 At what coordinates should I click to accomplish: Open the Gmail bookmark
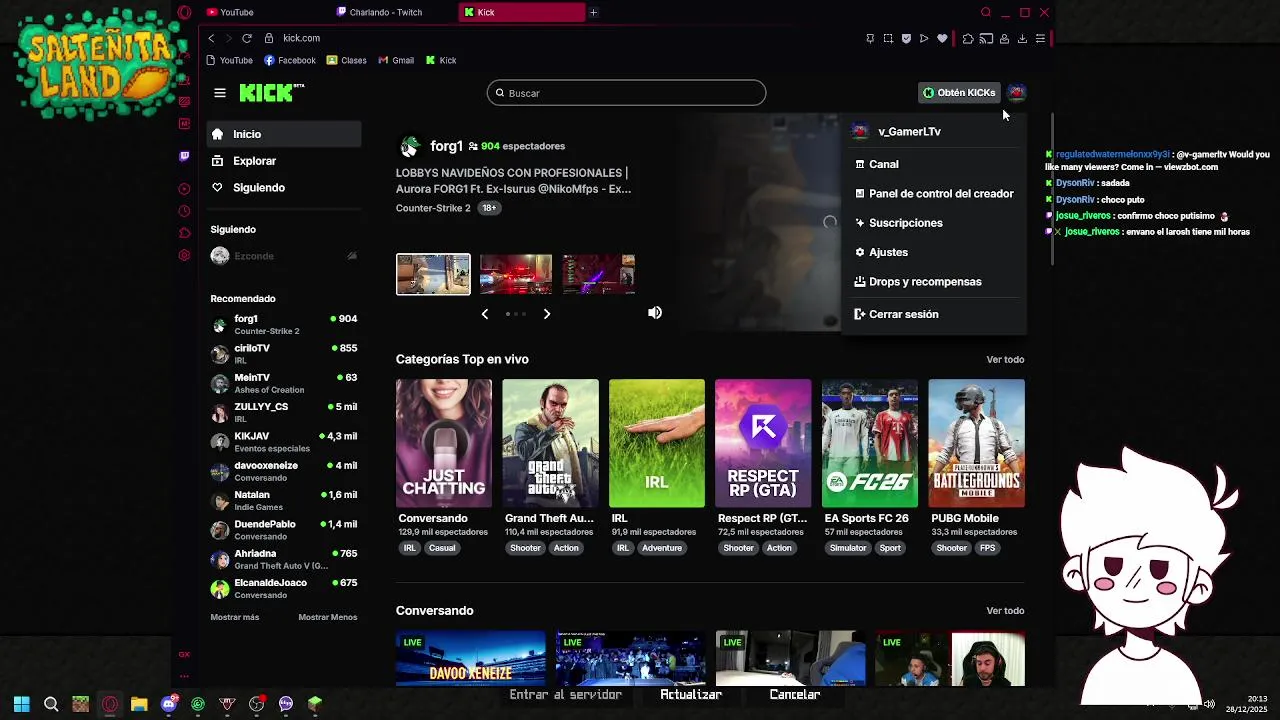tap(396, 60)
